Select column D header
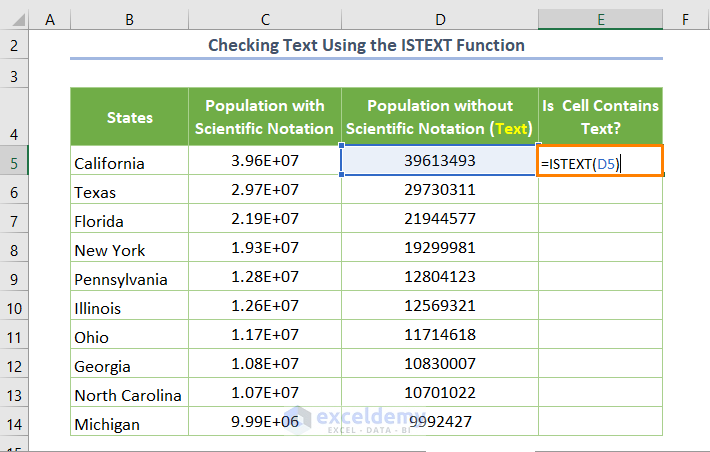 (x=439, y=19)
